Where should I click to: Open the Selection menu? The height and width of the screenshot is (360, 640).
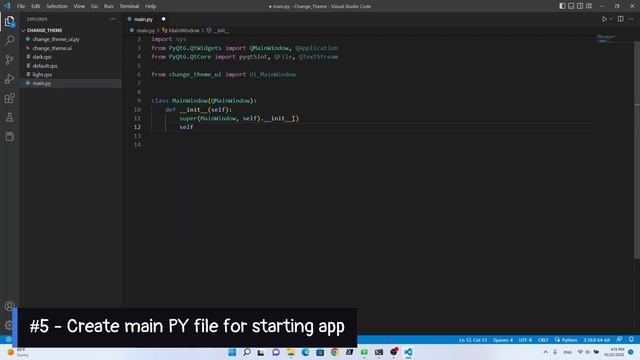coord(57,6)
